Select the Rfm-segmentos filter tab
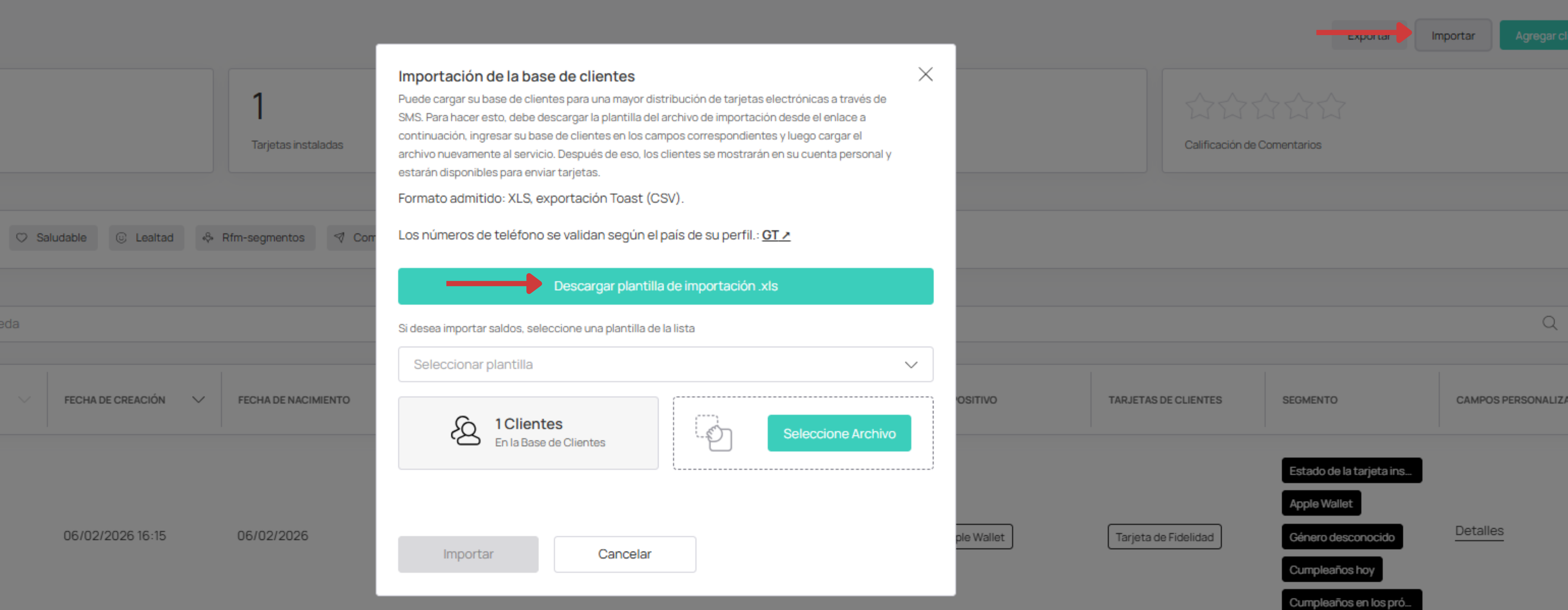This screenshot has height=610, width=1568. click(255, 238)
